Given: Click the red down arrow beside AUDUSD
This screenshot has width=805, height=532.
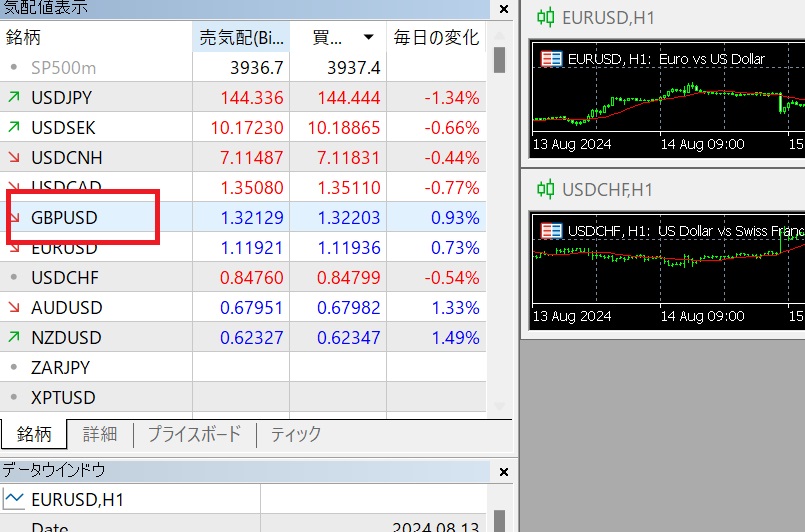Looking at the screenshot, I should [14, 307].
